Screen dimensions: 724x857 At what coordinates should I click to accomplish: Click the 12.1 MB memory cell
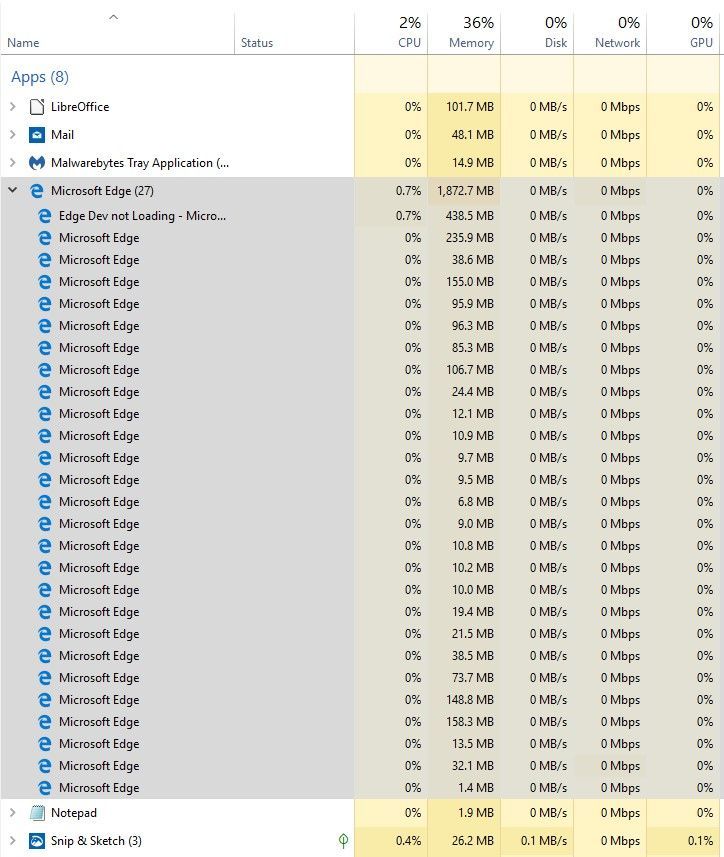[x=464, y=414]
